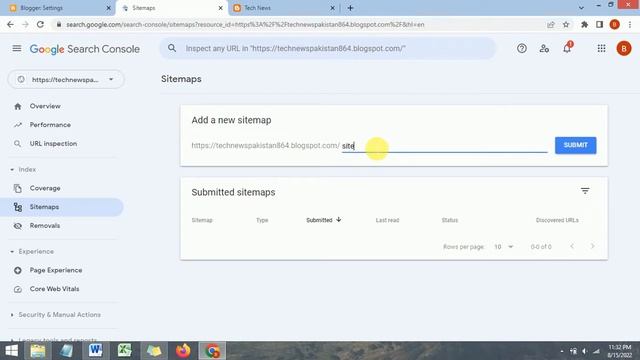The image size is (640, 360).
Task: Open Firefox from taskbar
Action: 183,351
